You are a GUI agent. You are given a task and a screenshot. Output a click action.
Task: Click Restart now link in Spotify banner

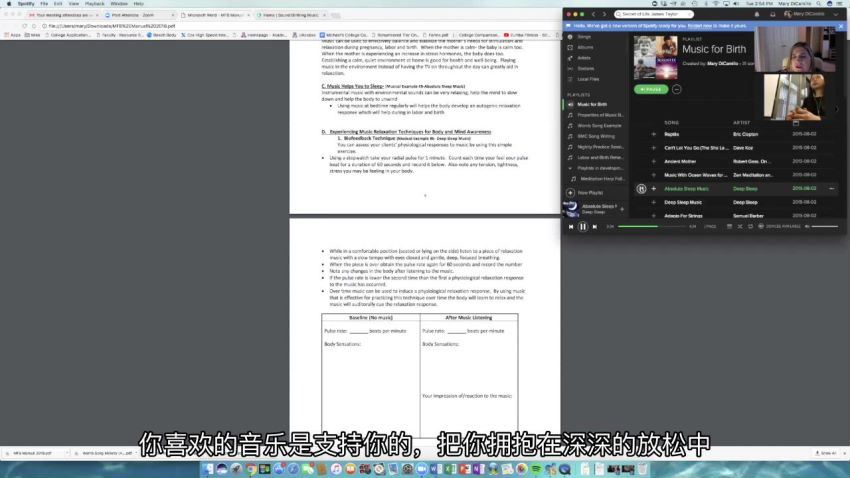[x=699, y=26]
